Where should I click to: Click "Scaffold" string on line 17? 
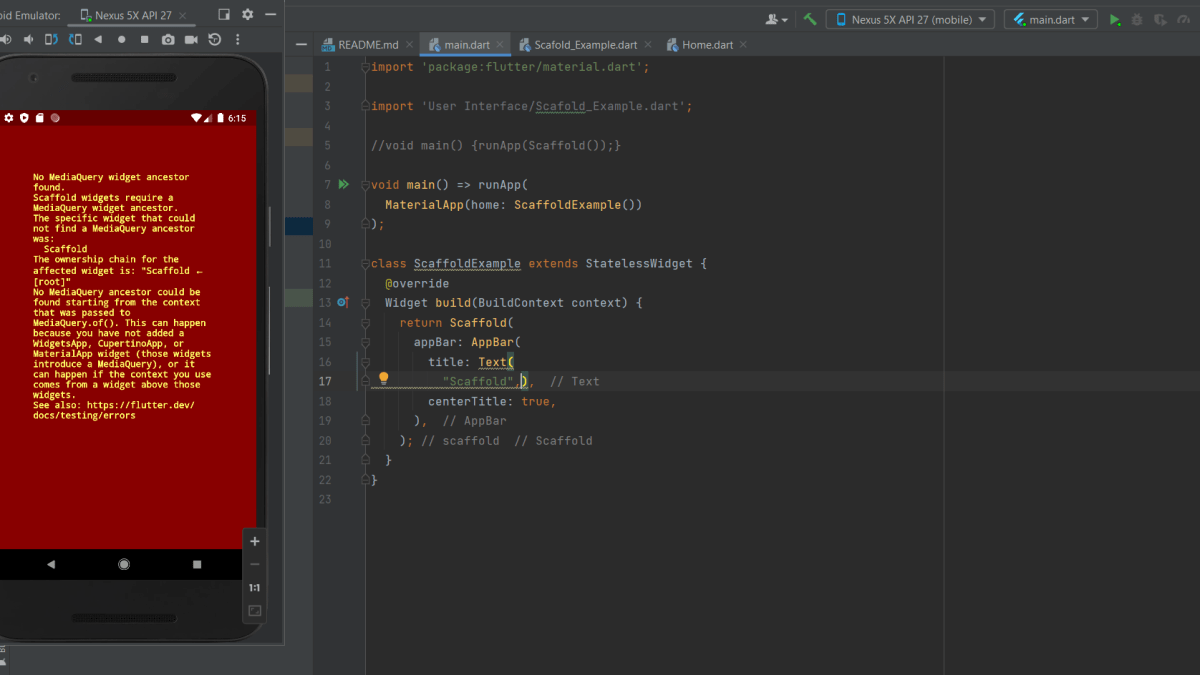pyautogui.click(x=478, y=381)
